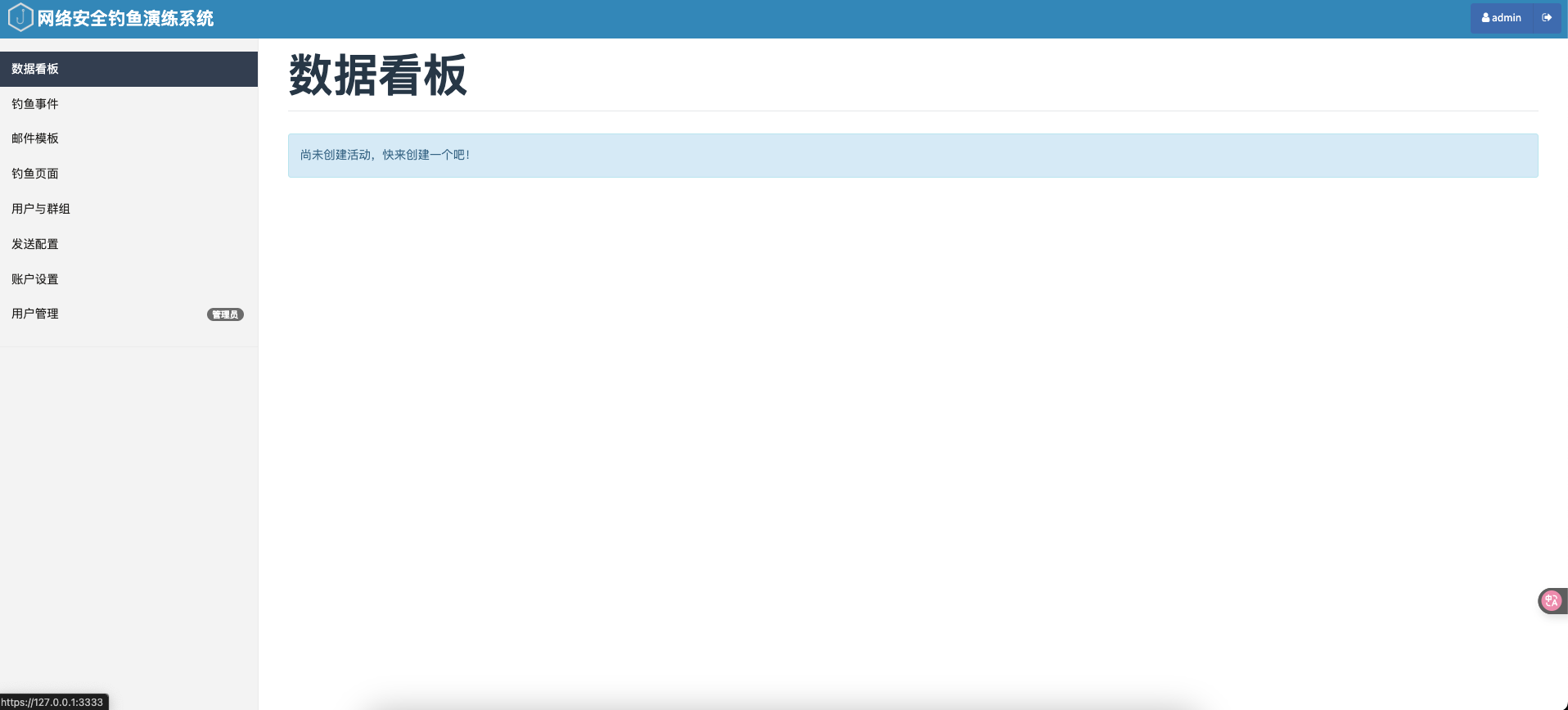Open 钓鱼事件 in the sidebar
1568x710 pixels.
coord(128,104)
